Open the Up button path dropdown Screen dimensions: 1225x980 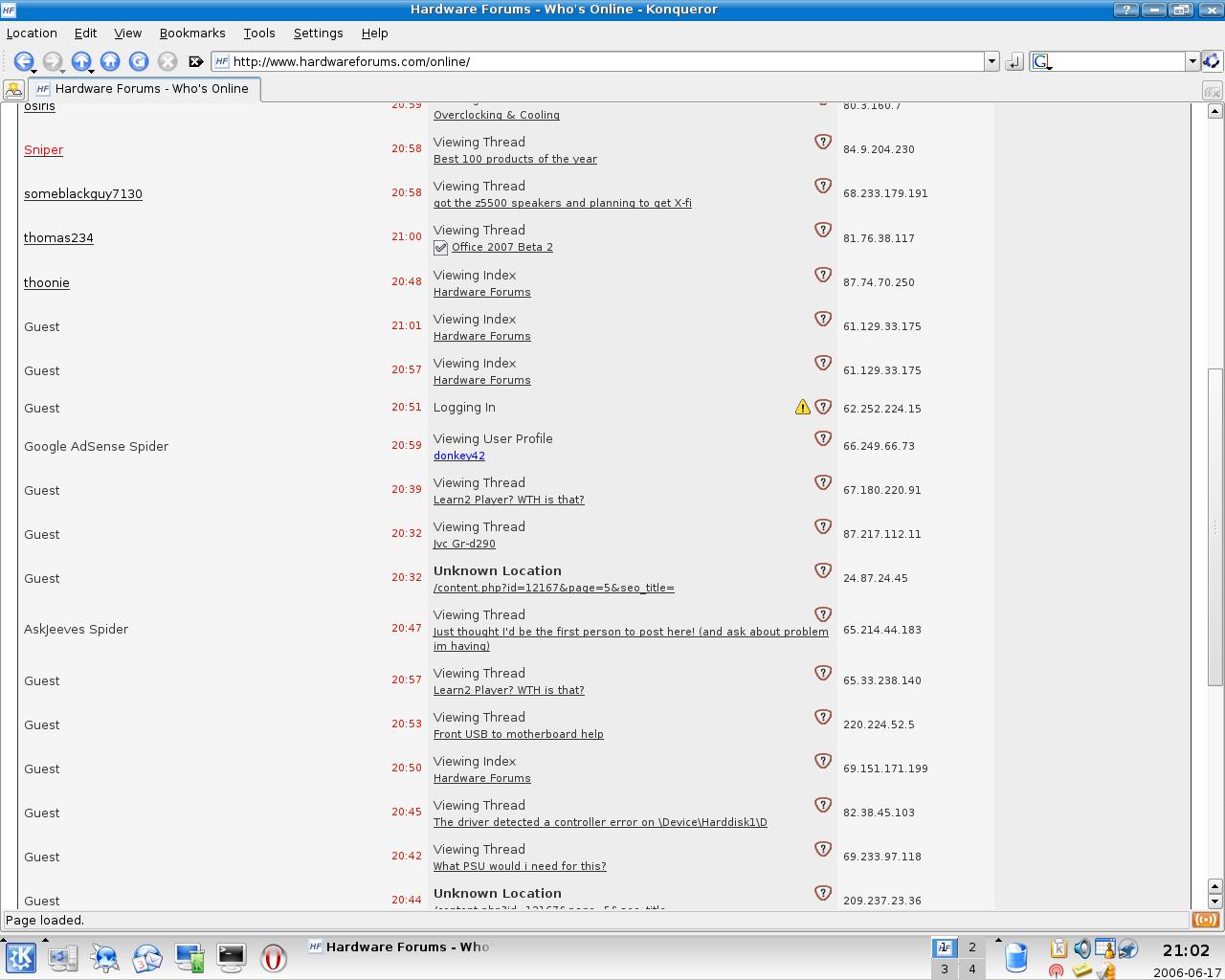92,71
